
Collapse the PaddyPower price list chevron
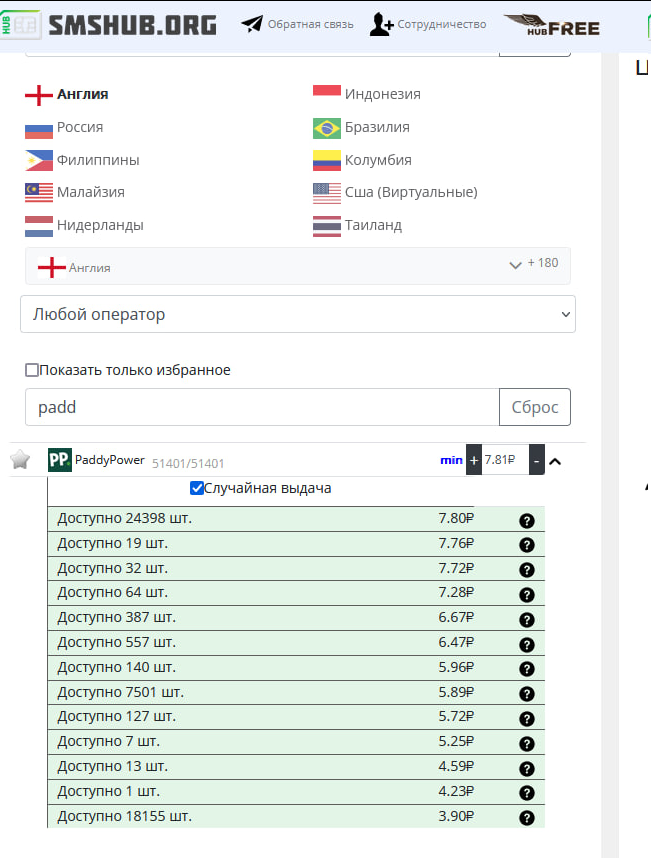[556, 461]
